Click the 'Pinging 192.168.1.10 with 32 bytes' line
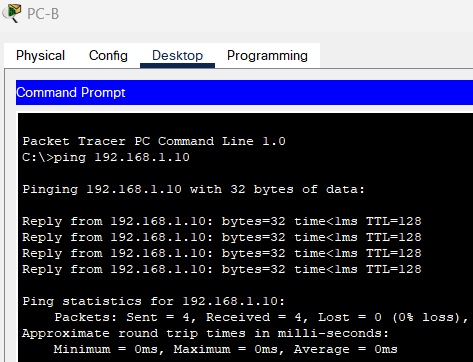This screenshot has width=473, height=362. click(x=193, y=189)
